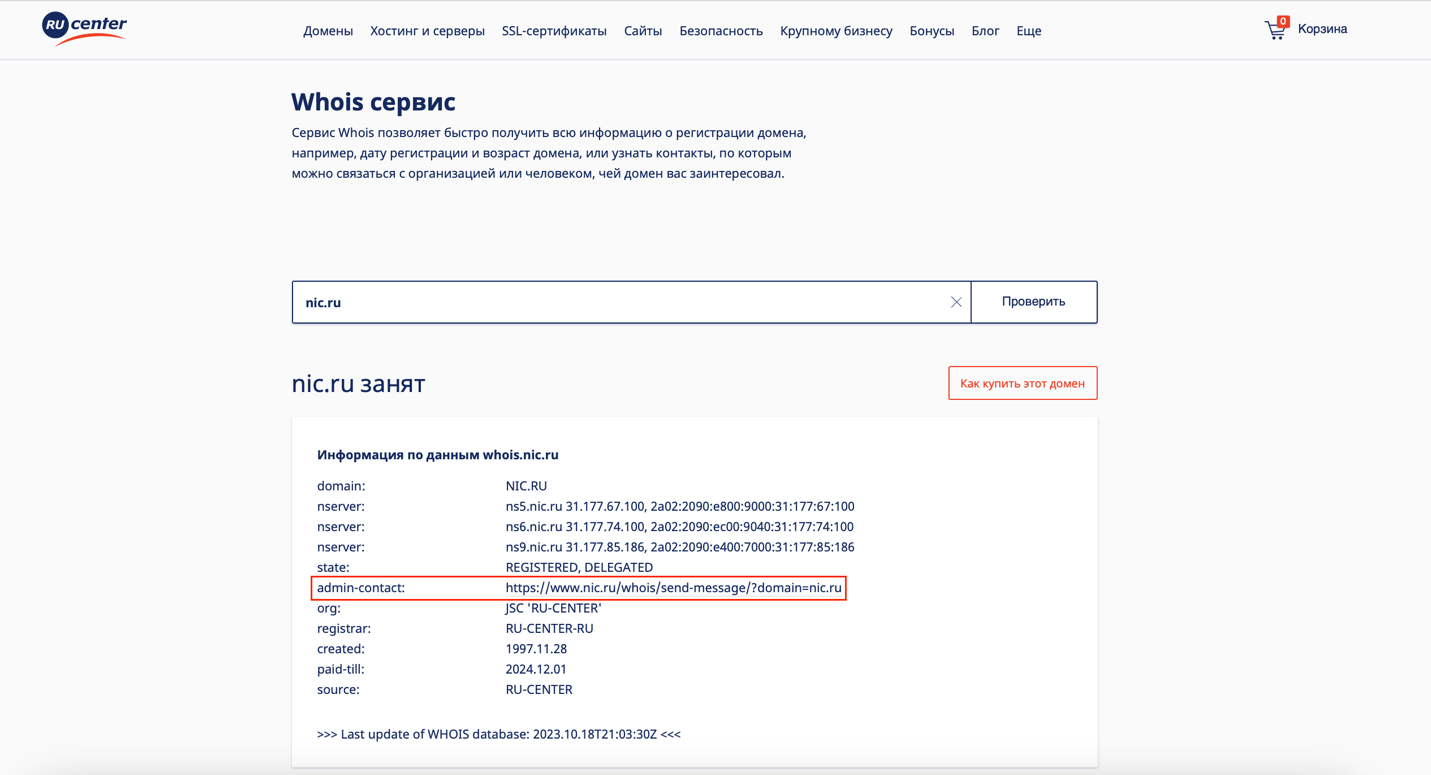Expand the Еще menu
Viewport: 1431px width, 775px height.
1029,31
